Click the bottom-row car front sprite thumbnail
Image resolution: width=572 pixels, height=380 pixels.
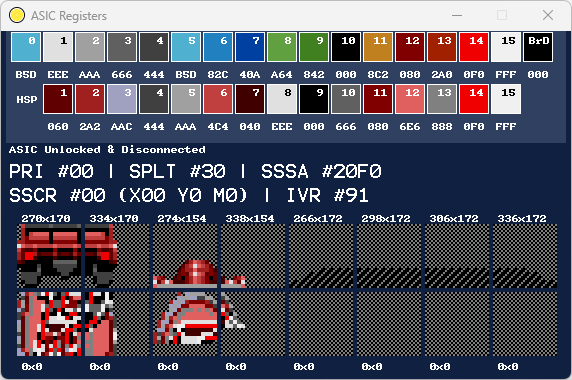click(x=185, y=324)
